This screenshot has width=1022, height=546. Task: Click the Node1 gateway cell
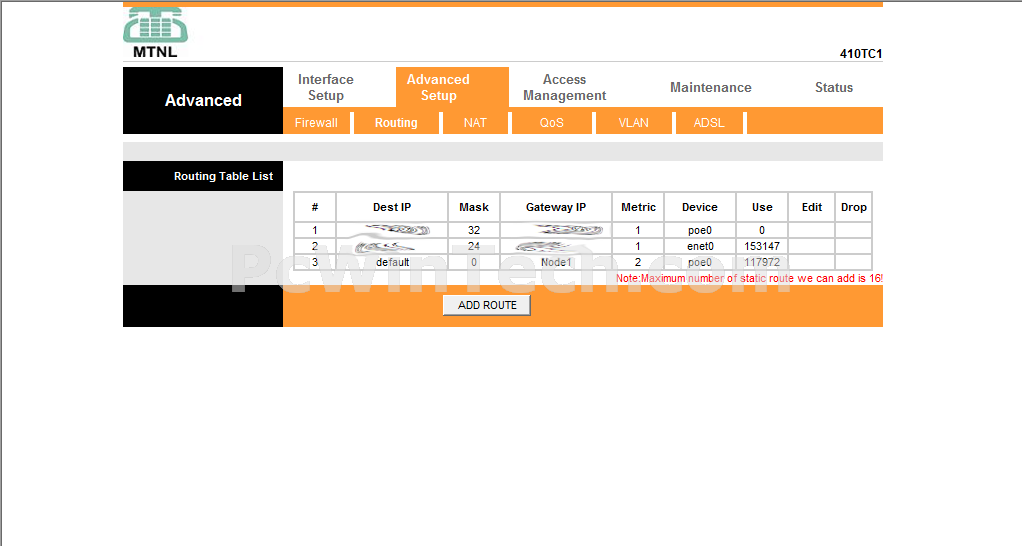pos(556,263)
